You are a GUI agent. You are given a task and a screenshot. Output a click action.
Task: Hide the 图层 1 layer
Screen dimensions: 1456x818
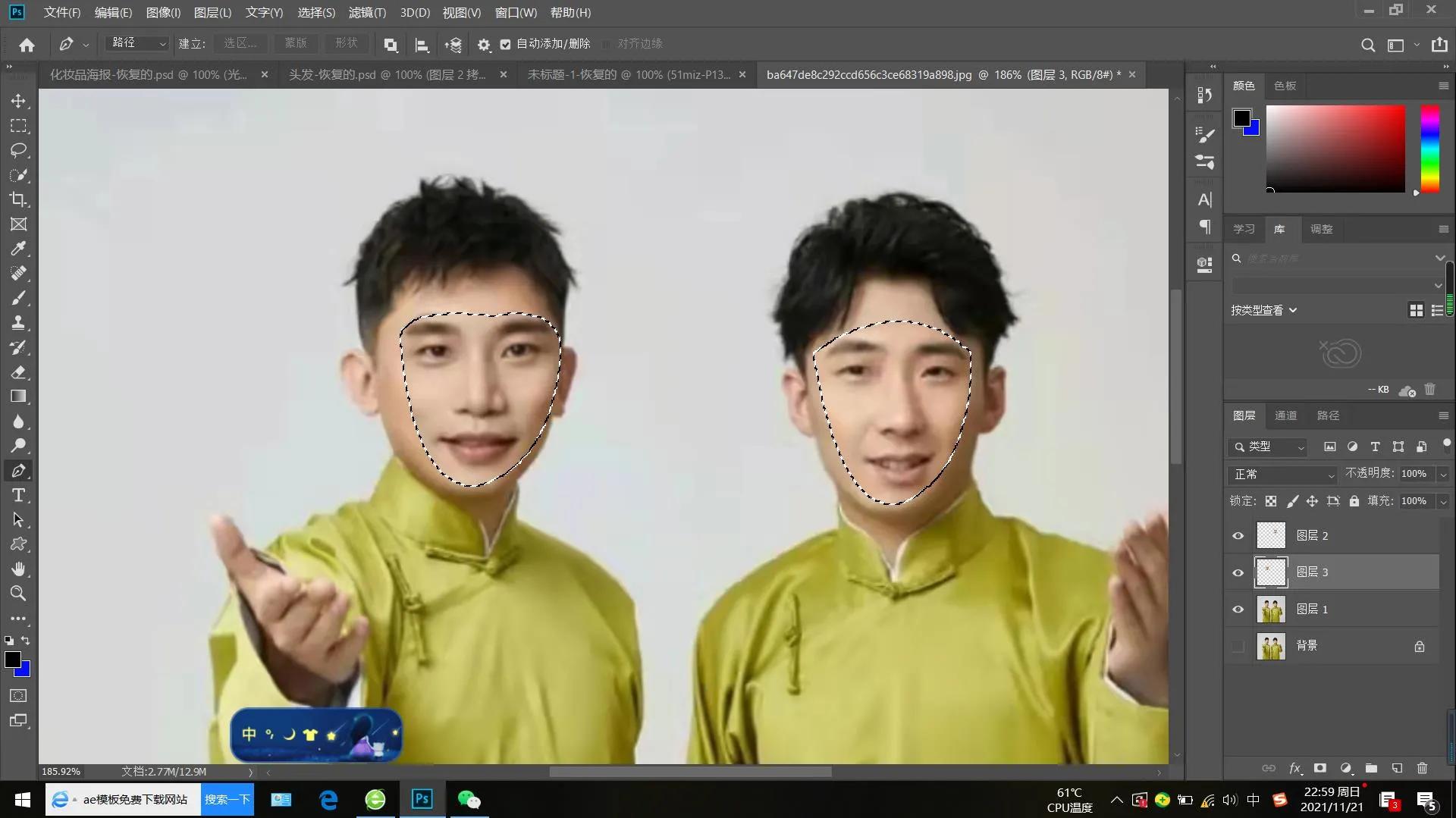pos(1238,609)
